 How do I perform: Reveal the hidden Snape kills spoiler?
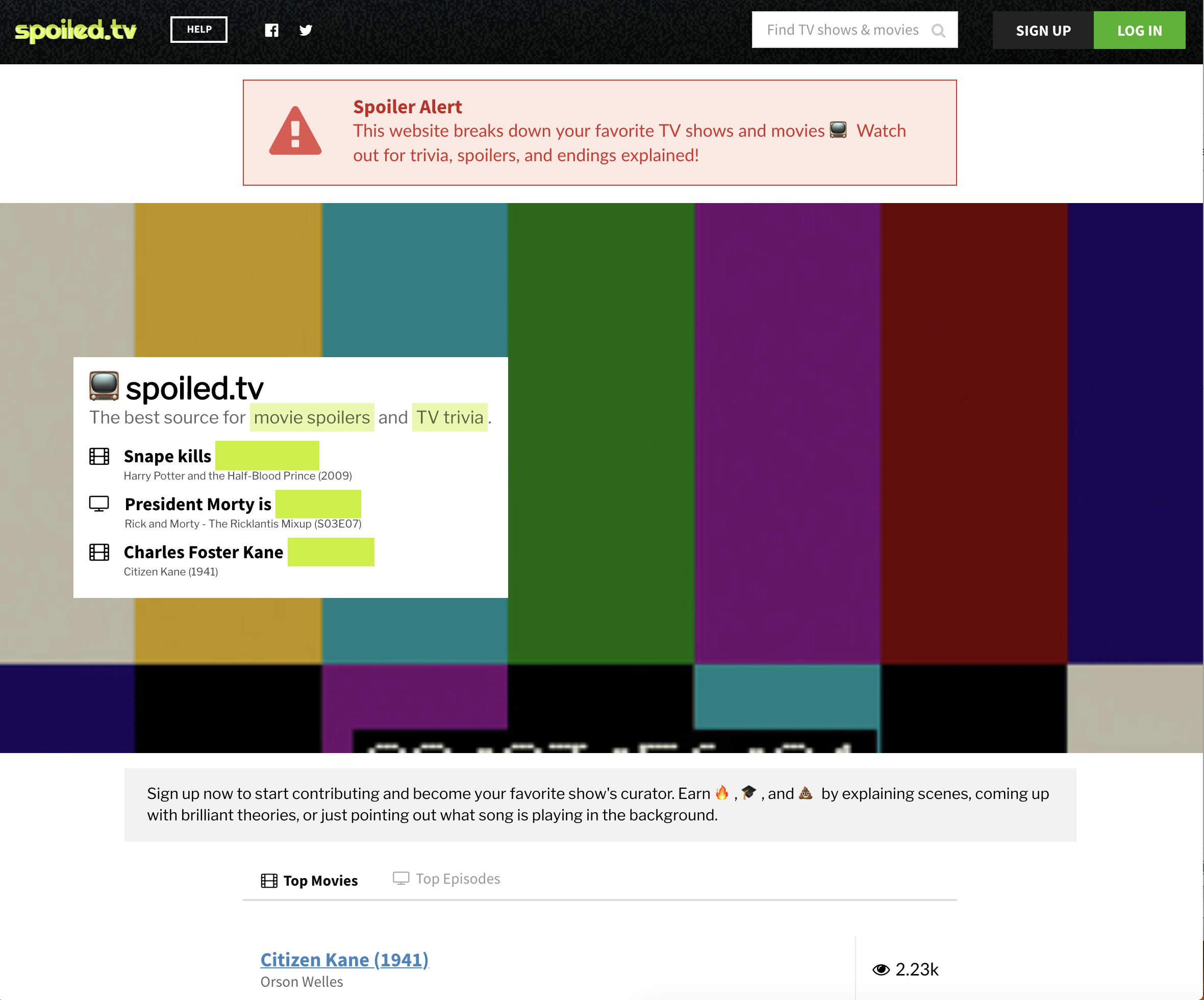(267, 456)
